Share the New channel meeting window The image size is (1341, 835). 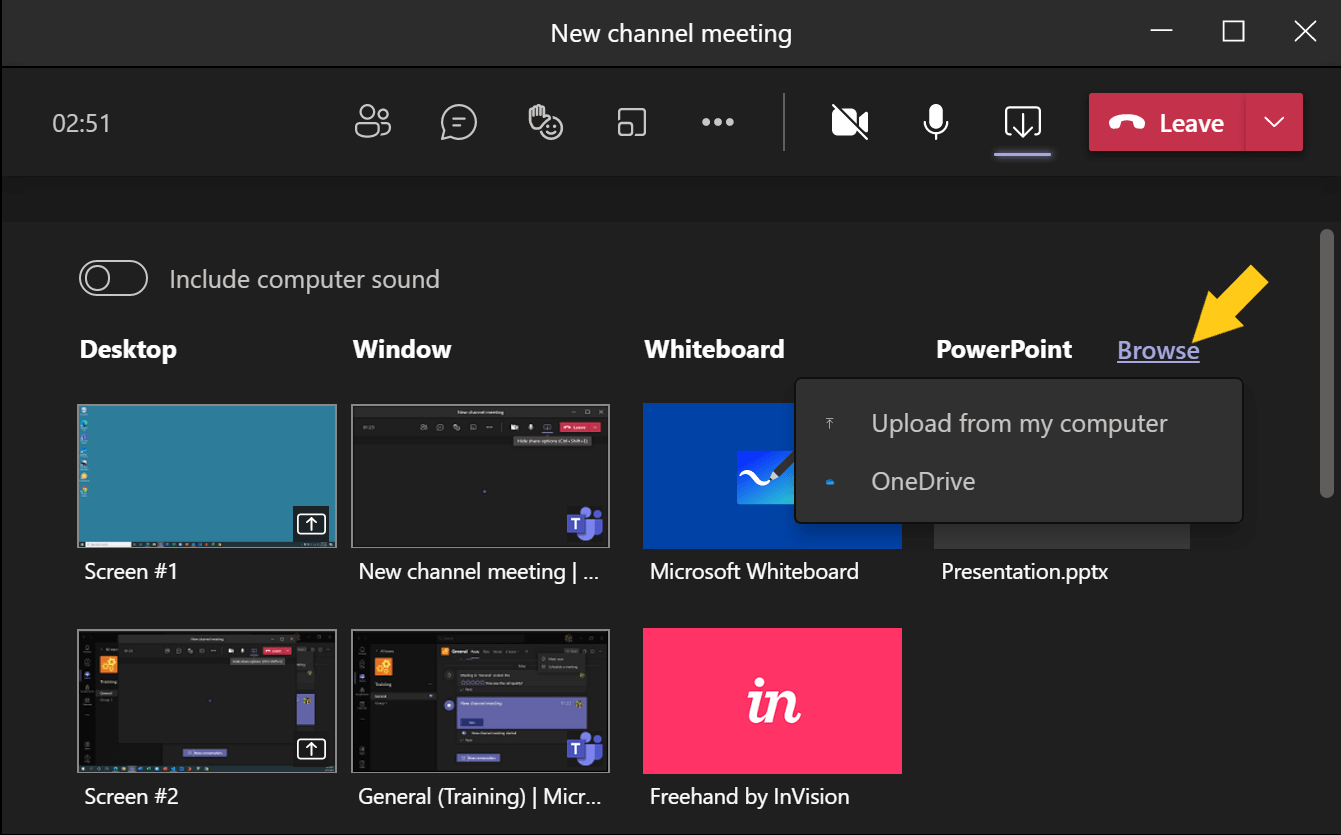point(480,476)
